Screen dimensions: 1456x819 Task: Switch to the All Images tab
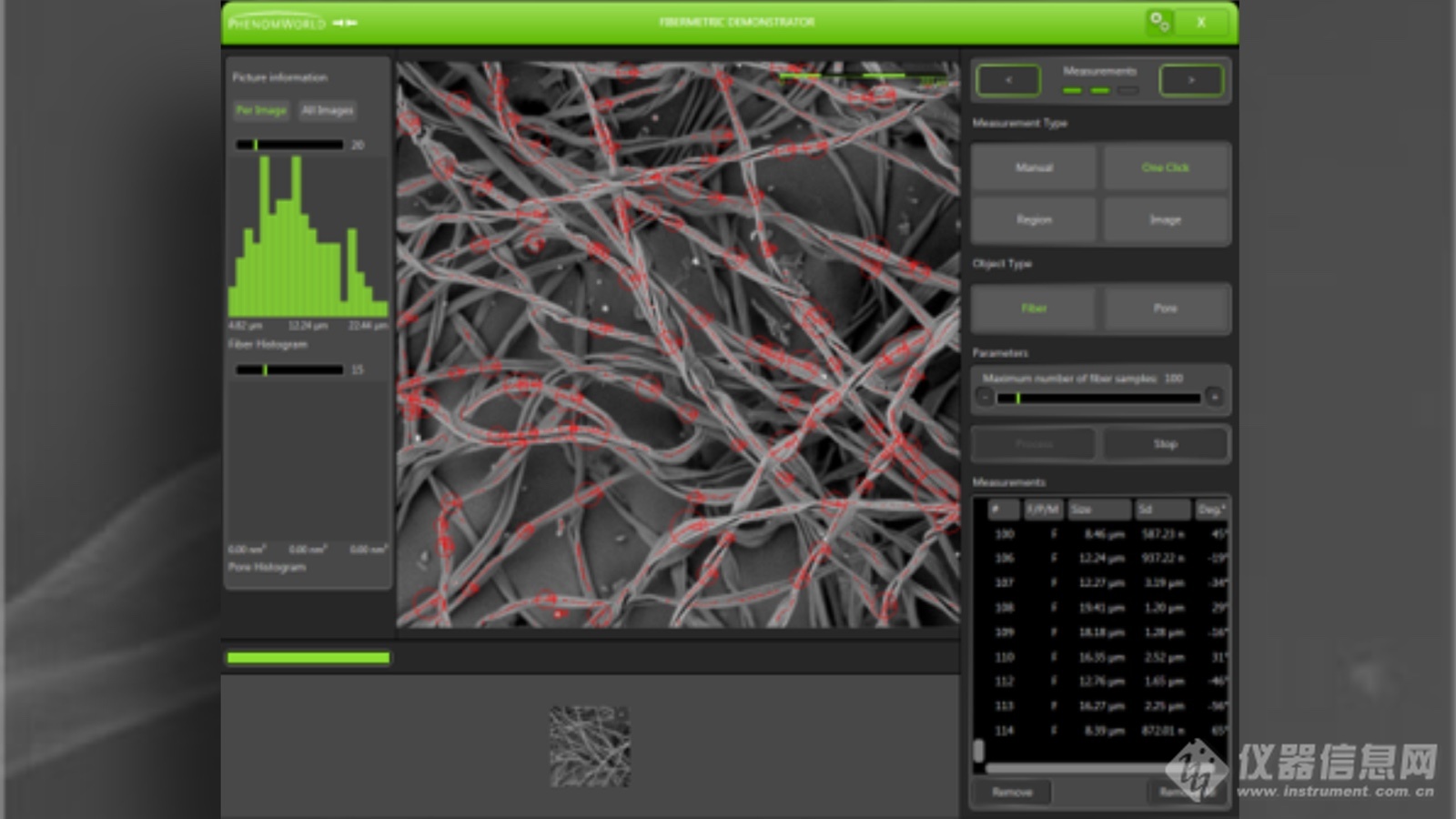(x=328, y=110)
